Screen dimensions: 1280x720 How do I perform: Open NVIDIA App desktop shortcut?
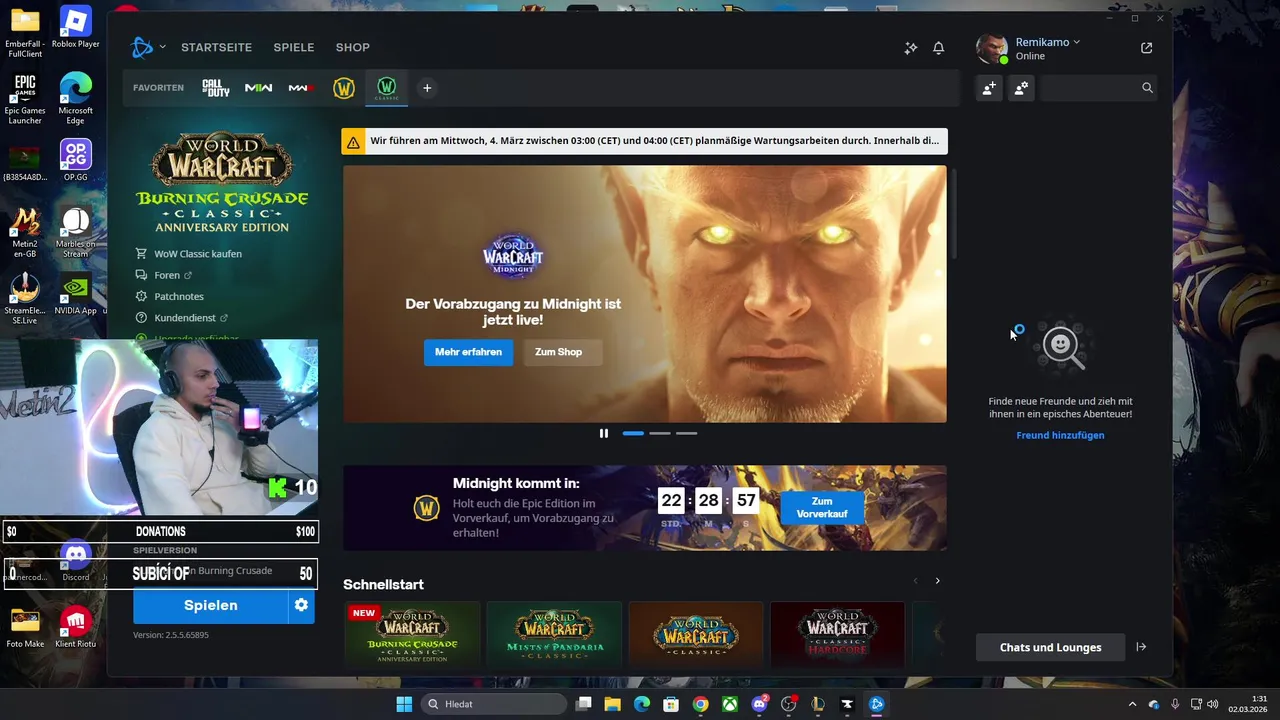(76, 296)
